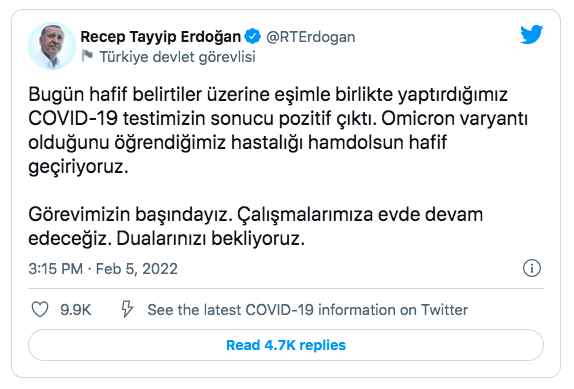Open the @RTErdogan handle

click(x=310, y=37)
